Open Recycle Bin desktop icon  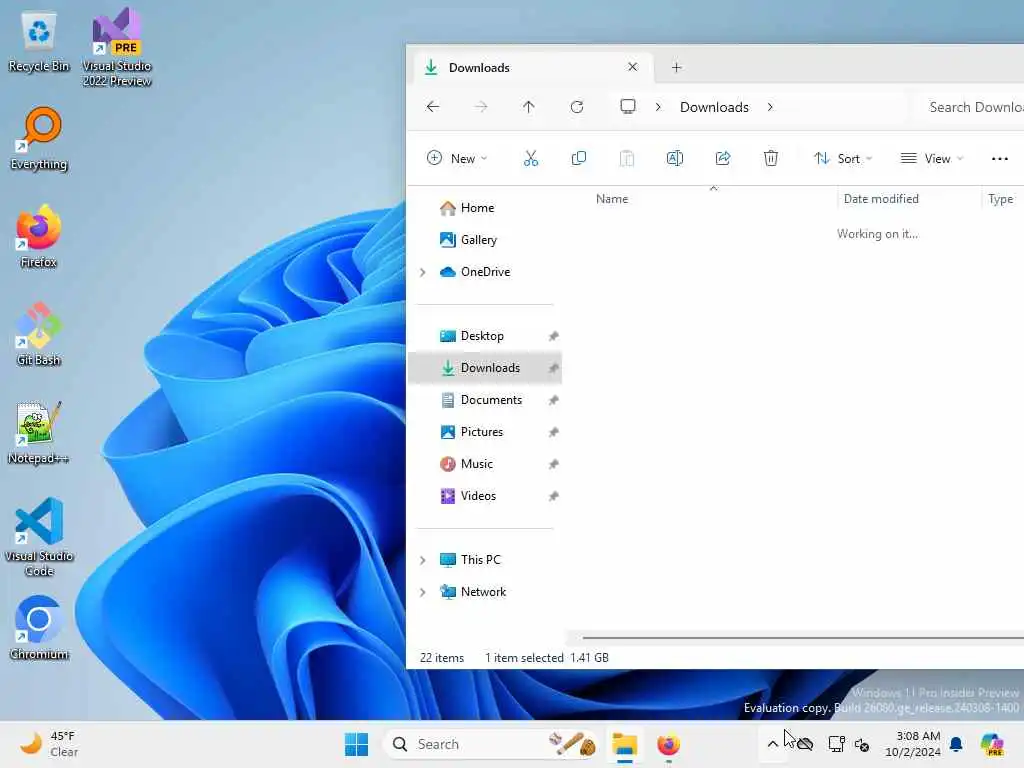point(39,42)
